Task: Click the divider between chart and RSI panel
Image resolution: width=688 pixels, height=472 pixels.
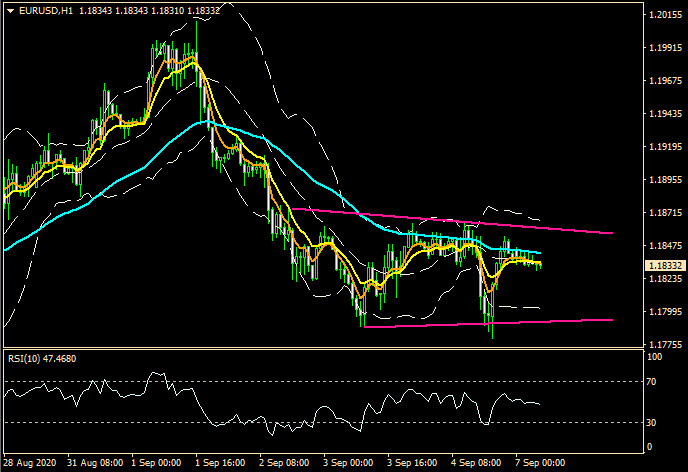Action: click(x=320, y=348)
